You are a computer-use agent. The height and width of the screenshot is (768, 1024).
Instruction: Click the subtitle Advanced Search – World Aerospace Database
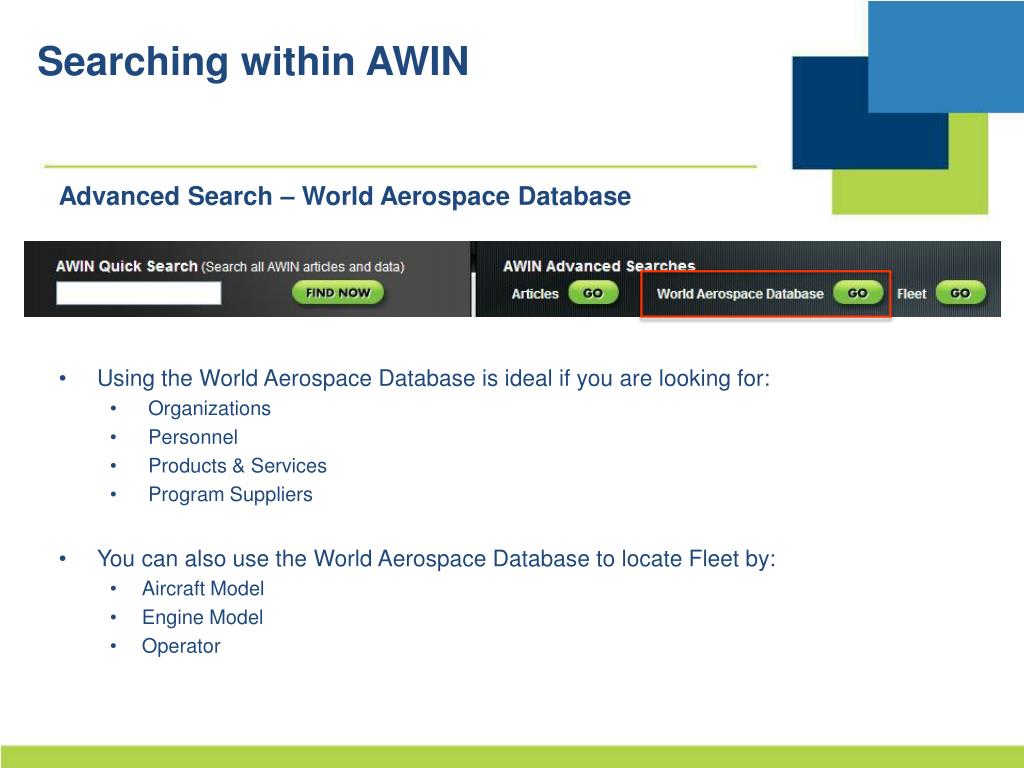click(x=345, y=196)
